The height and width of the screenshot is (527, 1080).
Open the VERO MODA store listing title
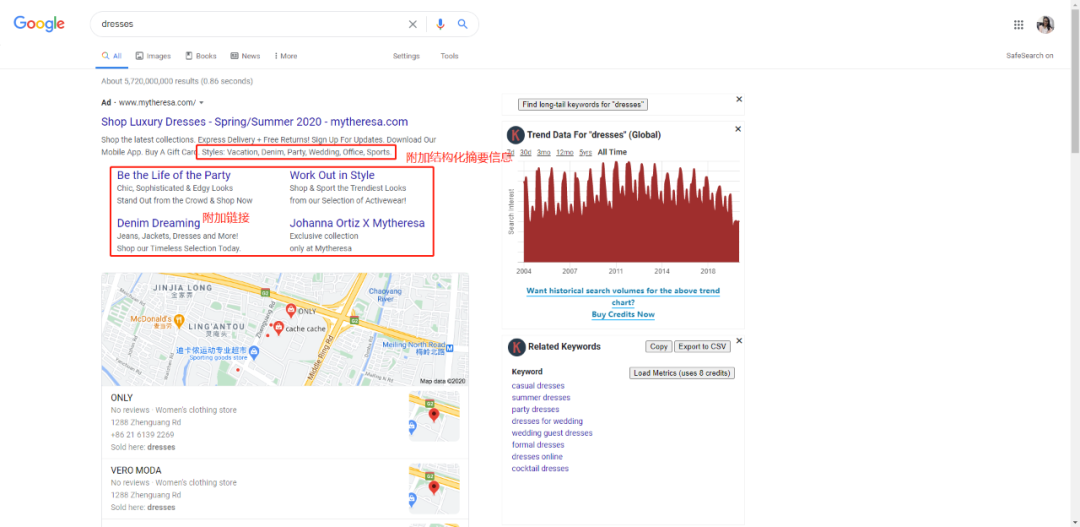coord(136,471)
